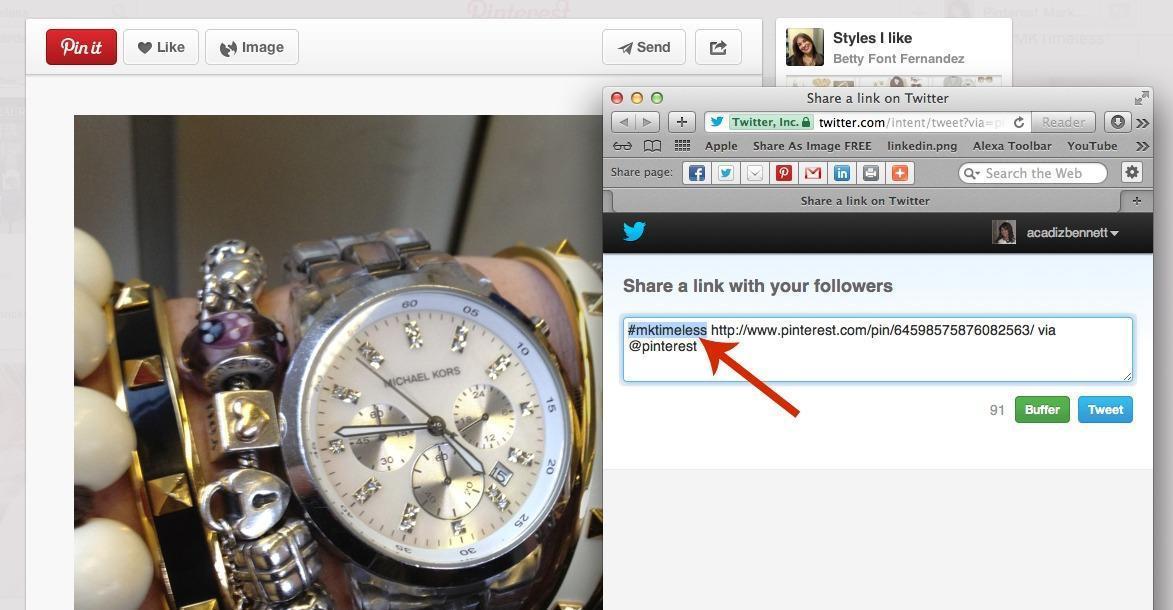The width and height of the screenshot is (1173, 610).
Task: Expand toolbar overflow chevrons next to Downloads
Action: (x=1142, y=123)
